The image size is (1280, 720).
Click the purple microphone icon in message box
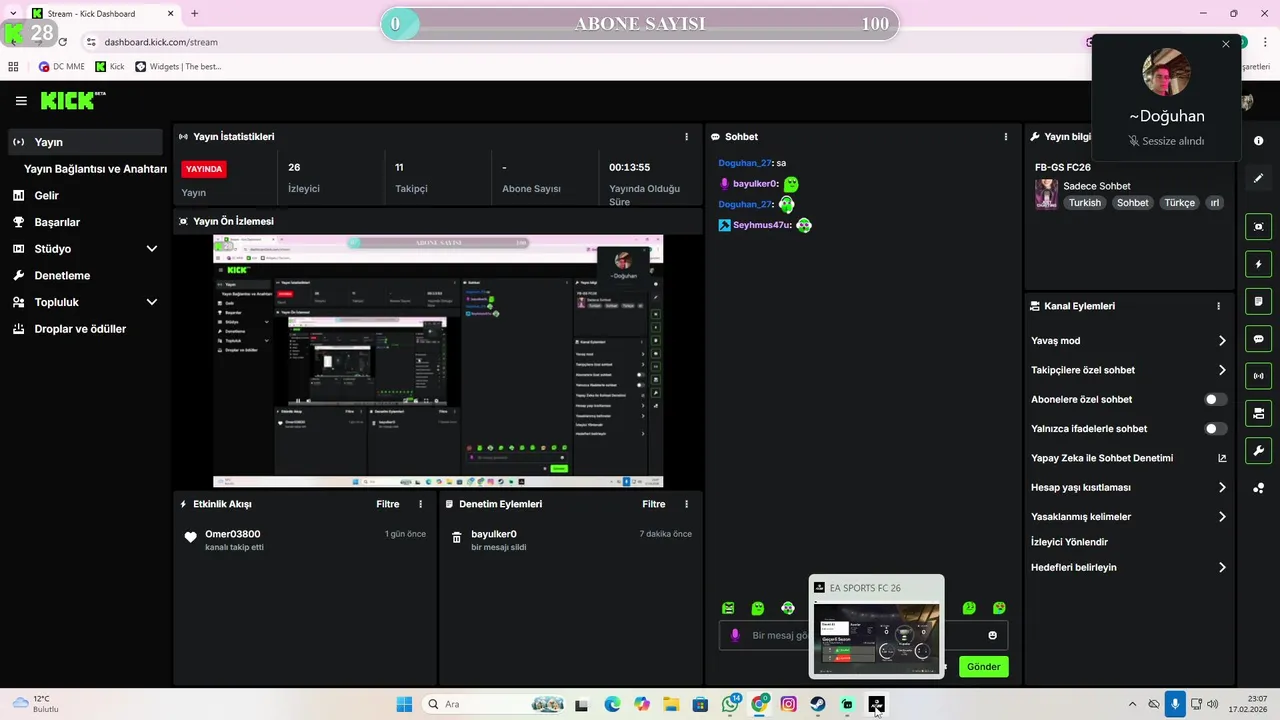coord(735,635)
